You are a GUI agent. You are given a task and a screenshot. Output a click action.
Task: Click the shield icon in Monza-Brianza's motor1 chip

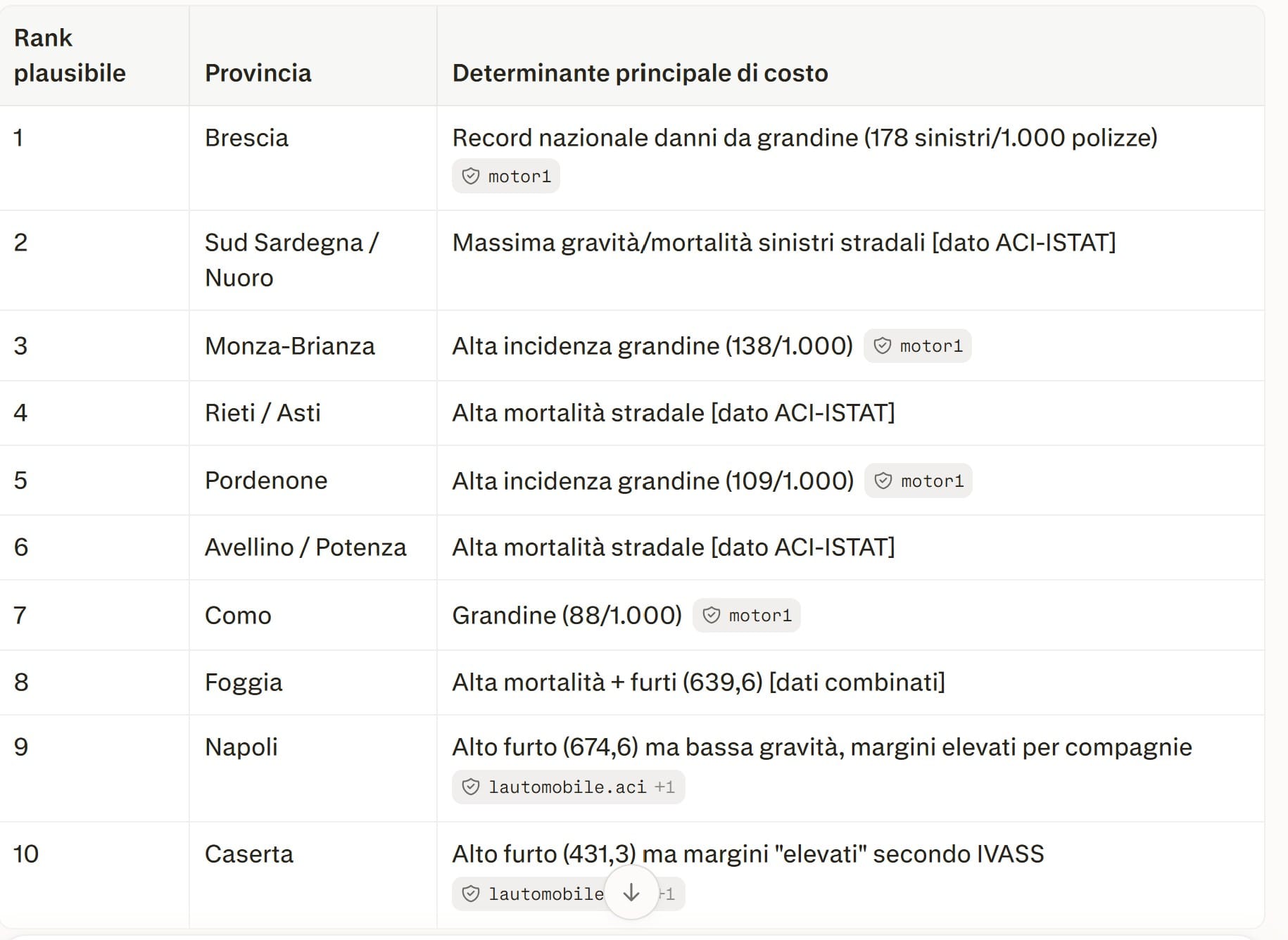883,346
